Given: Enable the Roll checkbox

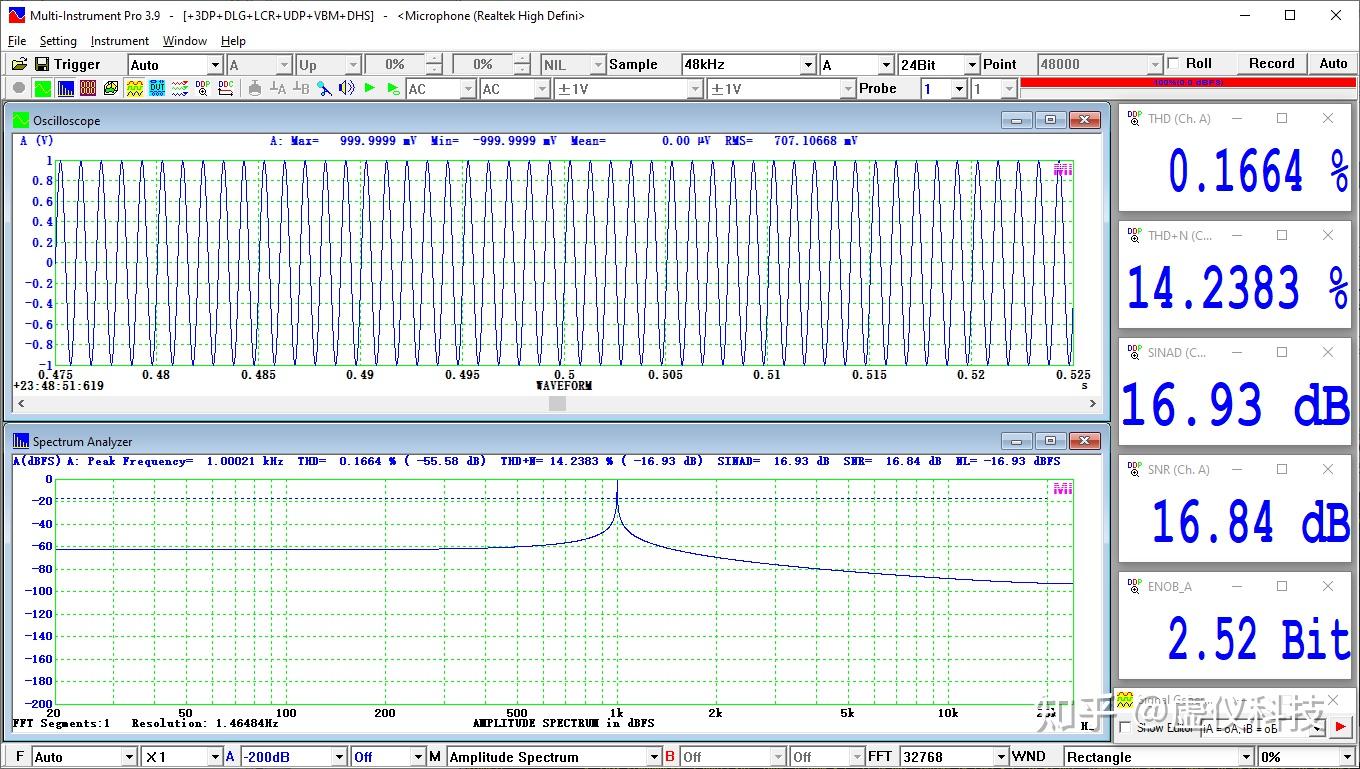Looking at the screenshot, I should click(x=1174, y=63).
